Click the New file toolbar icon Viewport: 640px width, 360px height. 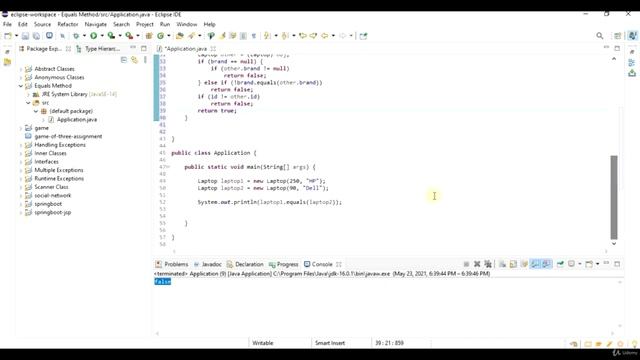pos(8,36)
